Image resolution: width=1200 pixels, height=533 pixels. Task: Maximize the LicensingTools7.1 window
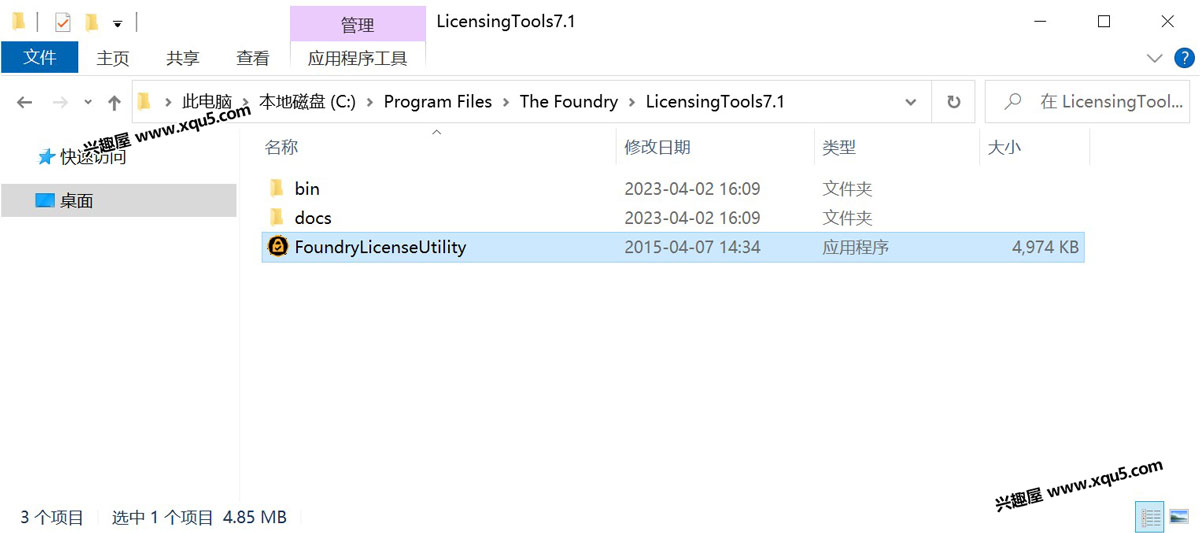pos(1104,21)
